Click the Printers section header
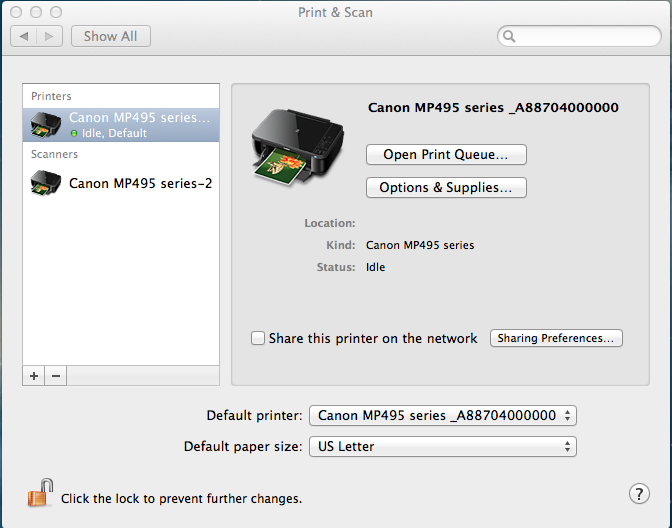Screen dimensions: 672x528 tap(51, 96)
